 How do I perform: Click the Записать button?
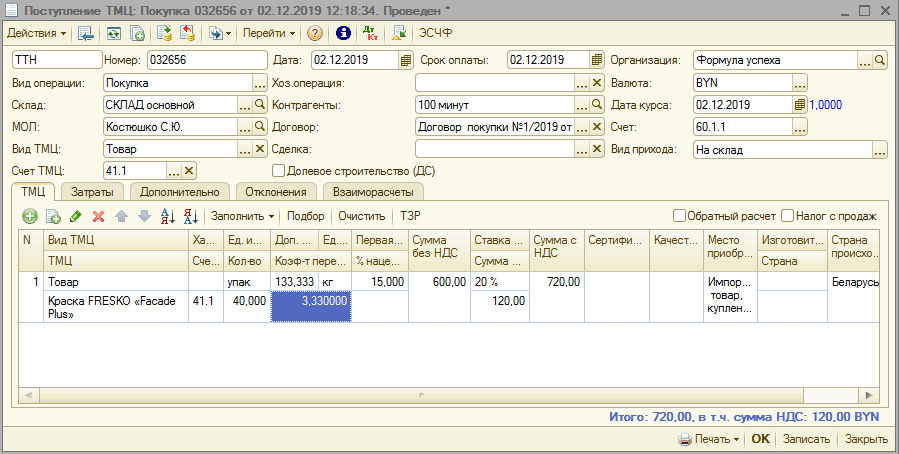(x=806, y=439)
